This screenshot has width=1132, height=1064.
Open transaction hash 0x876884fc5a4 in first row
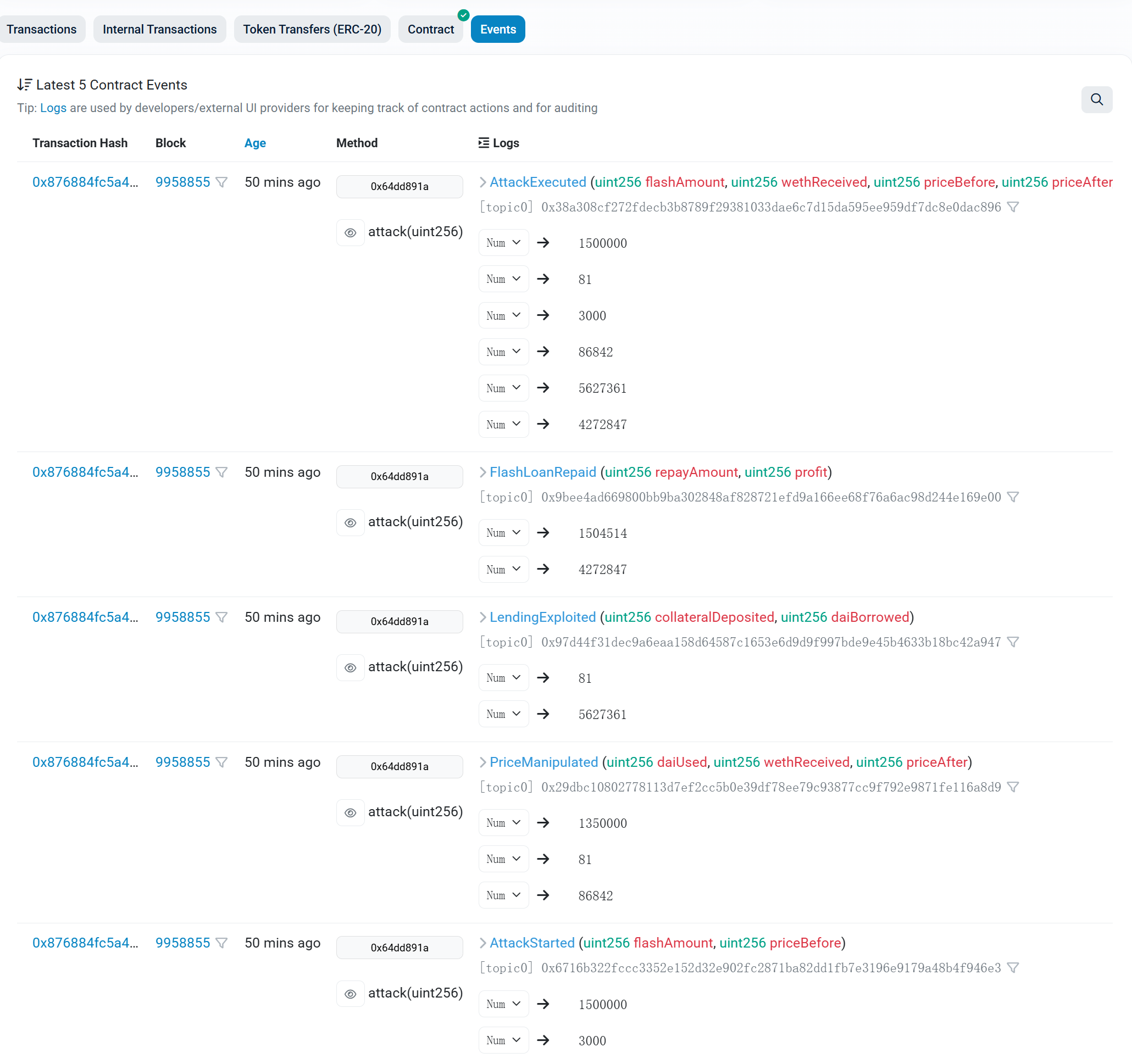[85, 182]
